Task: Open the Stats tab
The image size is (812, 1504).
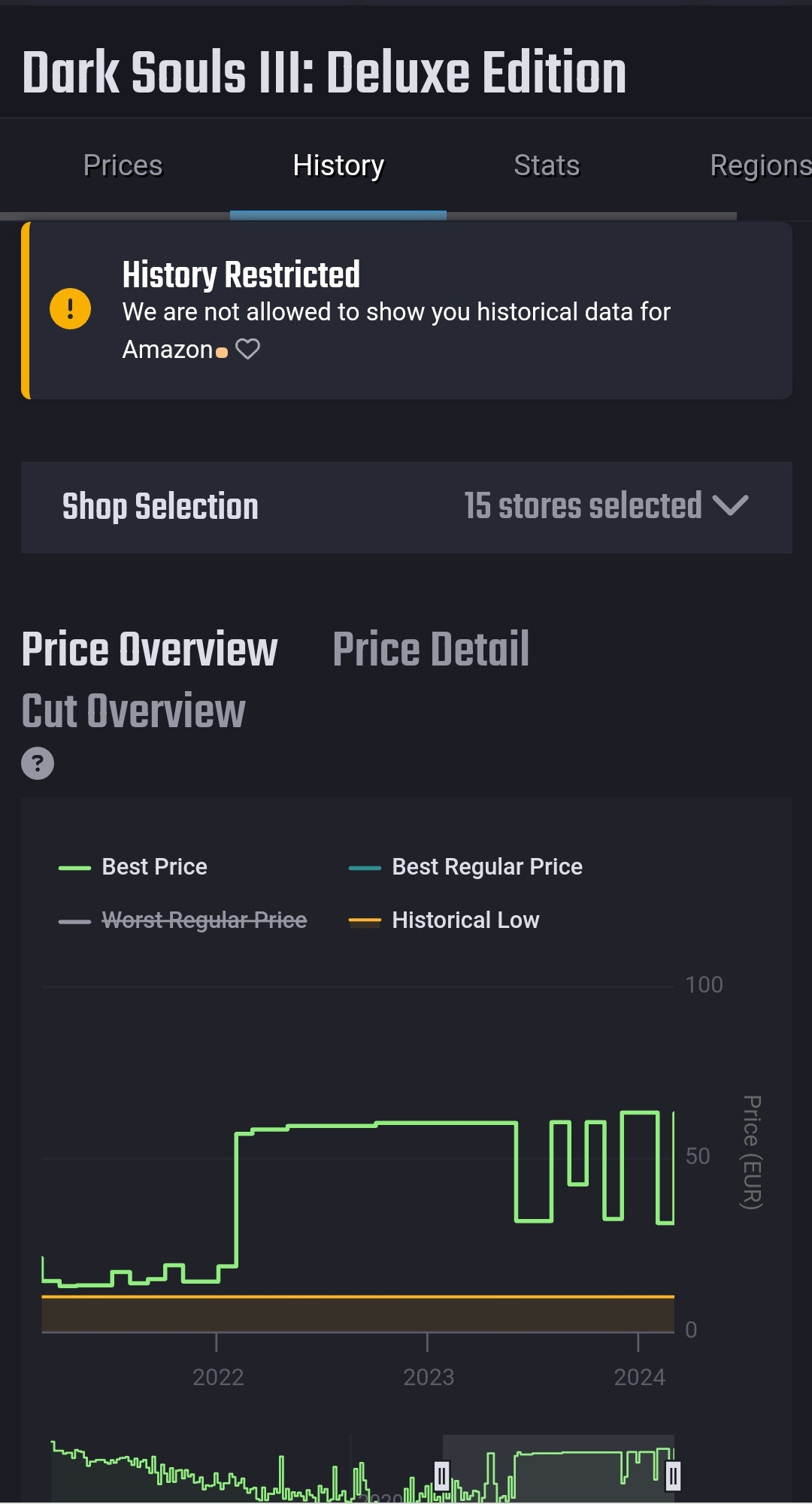Action: tap(547, 166)
